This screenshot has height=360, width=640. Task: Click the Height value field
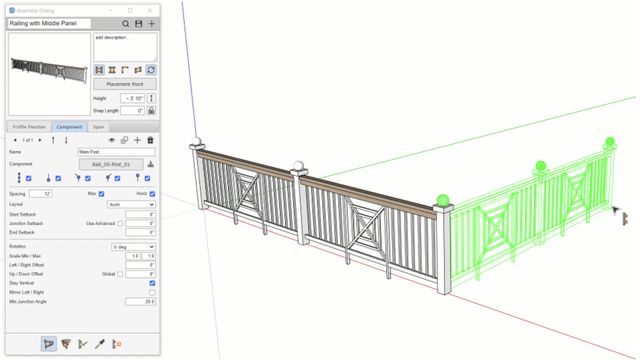pos(133,98)
